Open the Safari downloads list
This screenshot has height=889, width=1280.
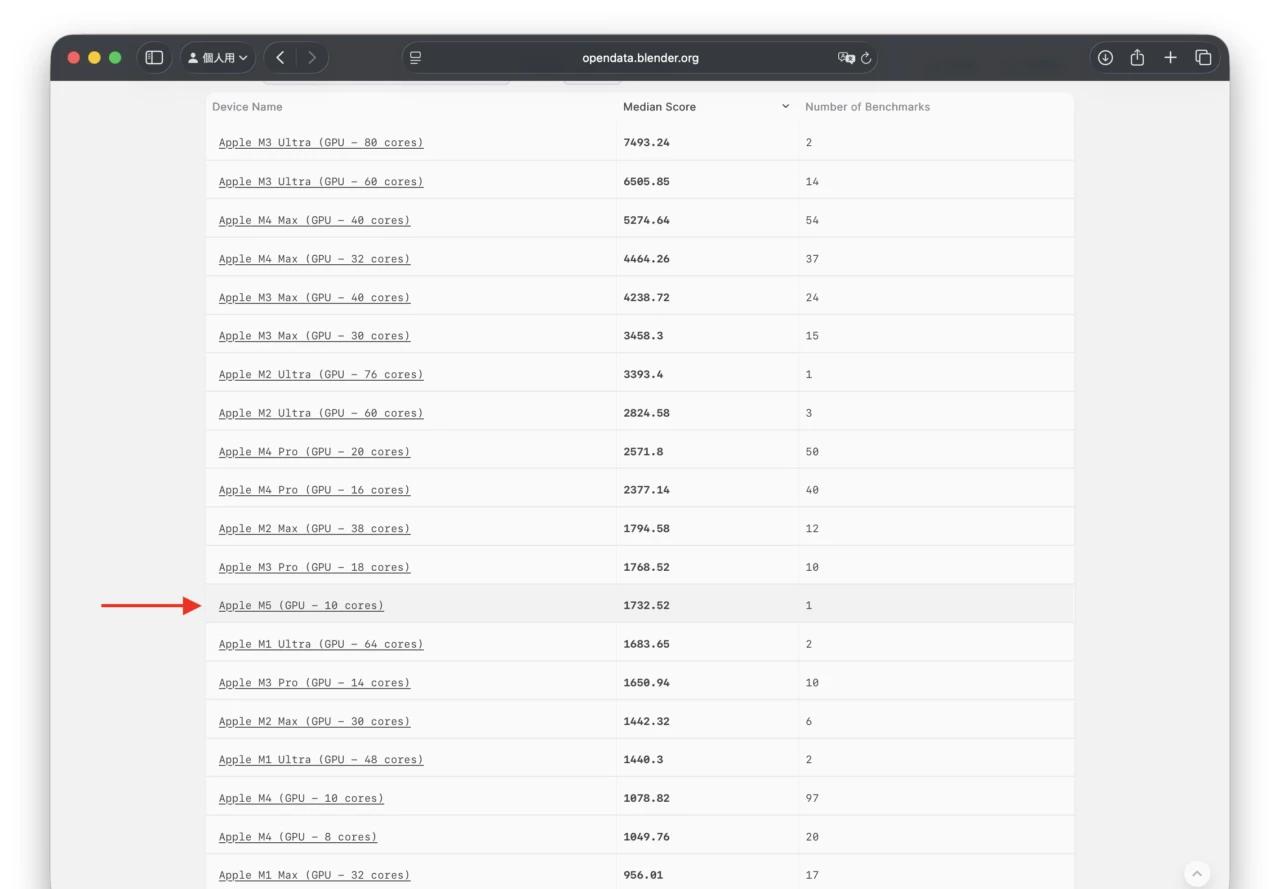click(x=1105, y=58)
